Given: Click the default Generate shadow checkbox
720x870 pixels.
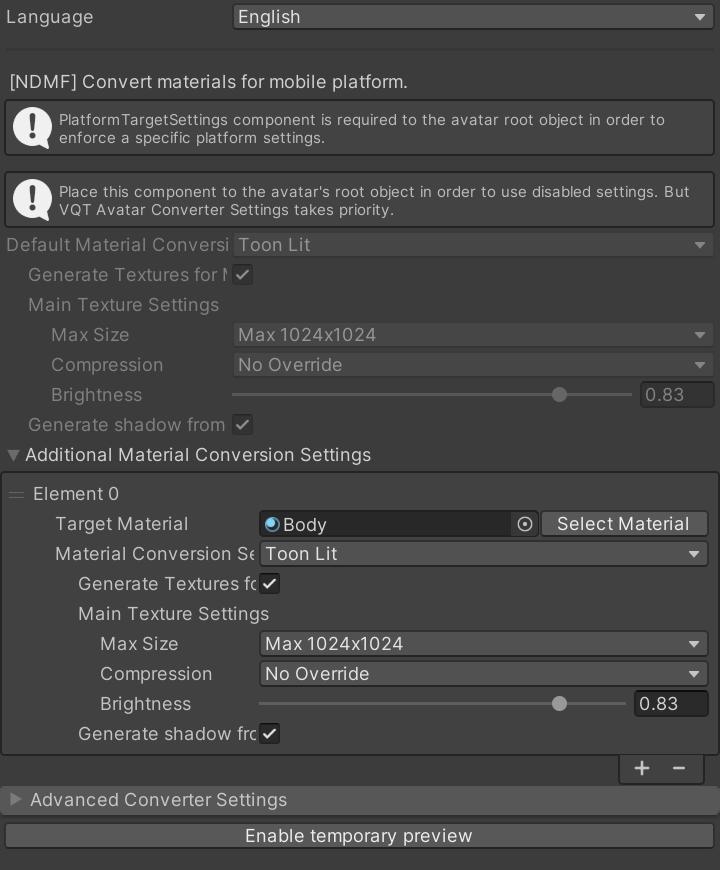Looking at the screenshot, I should [x=242, y=424].
